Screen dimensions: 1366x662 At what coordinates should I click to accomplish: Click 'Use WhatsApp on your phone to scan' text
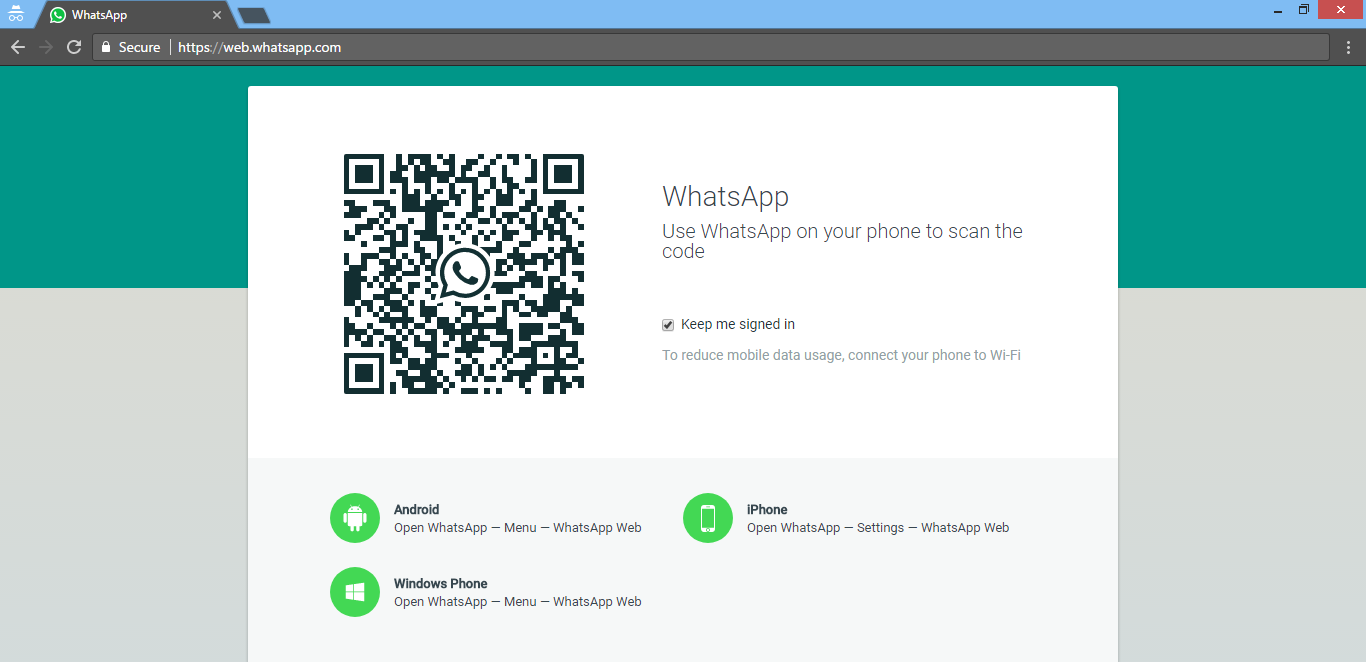pos(842,241)
